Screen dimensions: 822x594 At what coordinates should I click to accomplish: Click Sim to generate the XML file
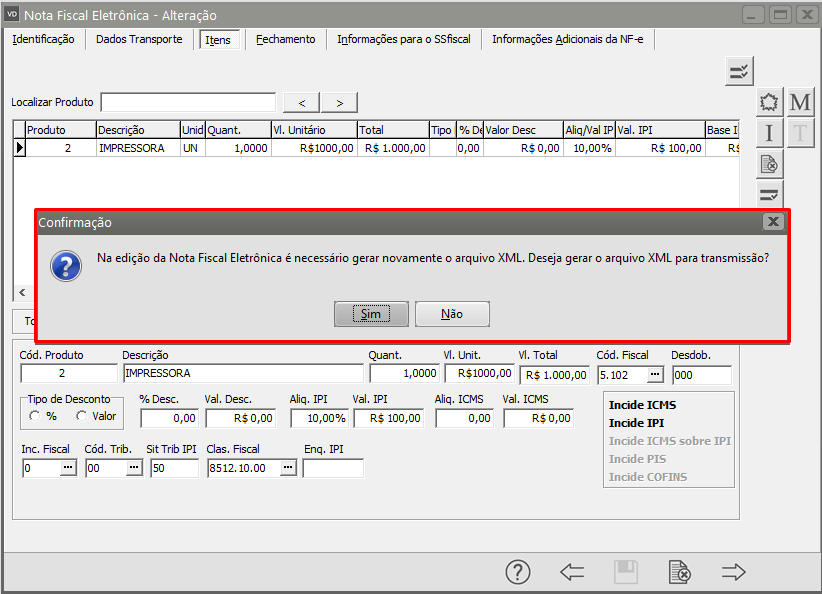(371, 314)
